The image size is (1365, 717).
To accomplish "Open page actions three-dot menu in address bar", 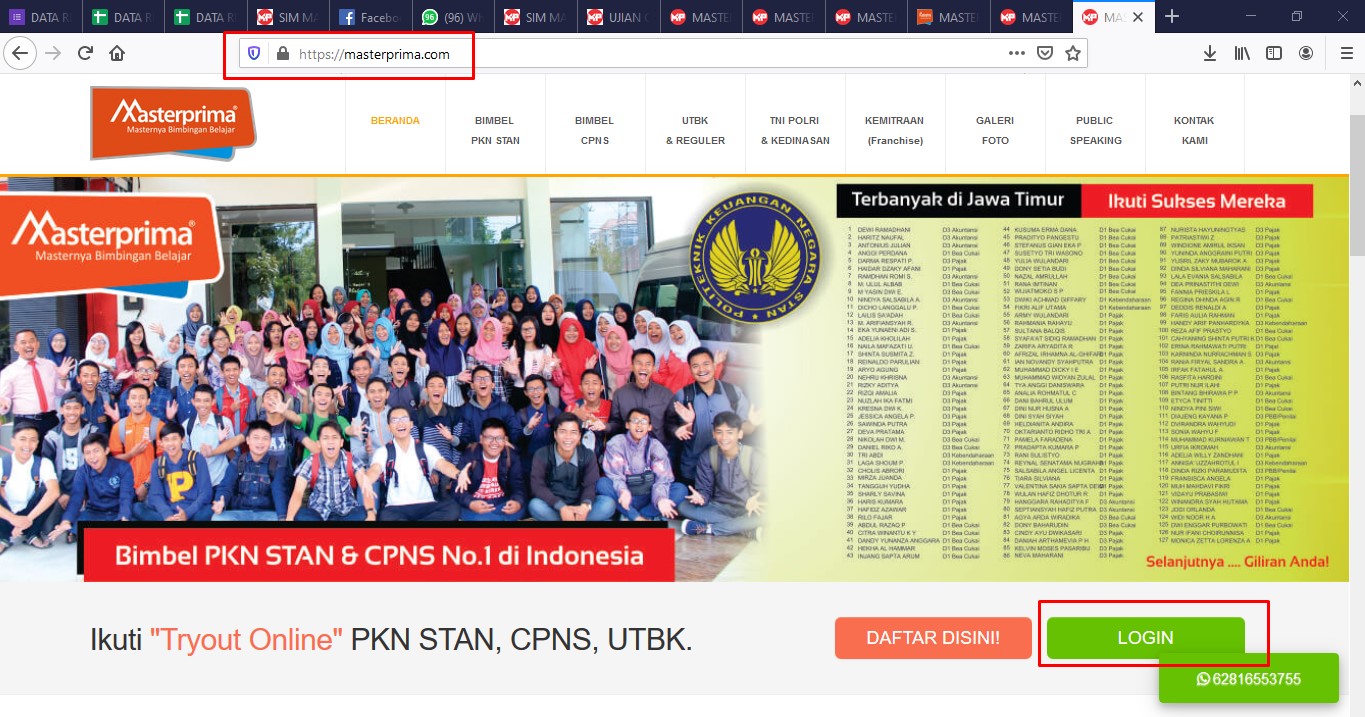I will point(1017,54).
